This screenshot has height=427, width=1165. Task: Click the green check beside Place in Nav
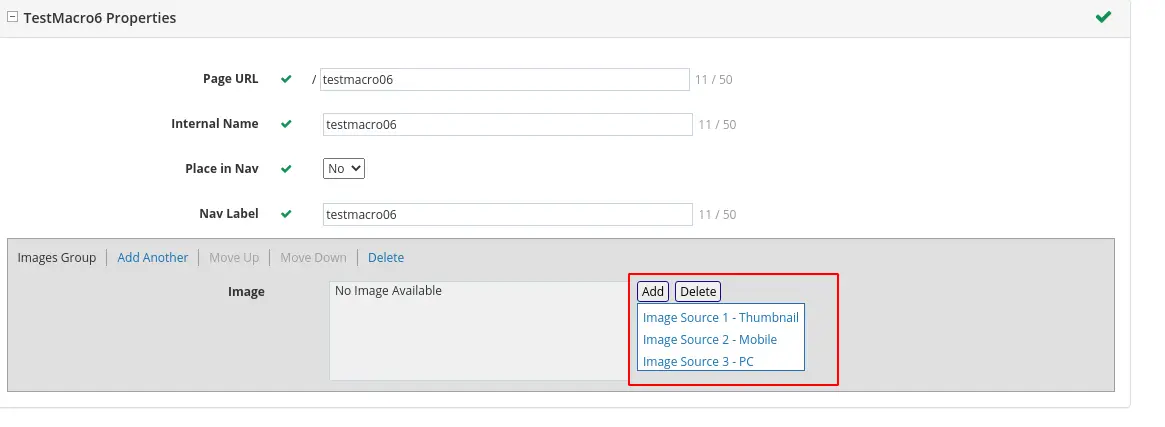point(286,169)
